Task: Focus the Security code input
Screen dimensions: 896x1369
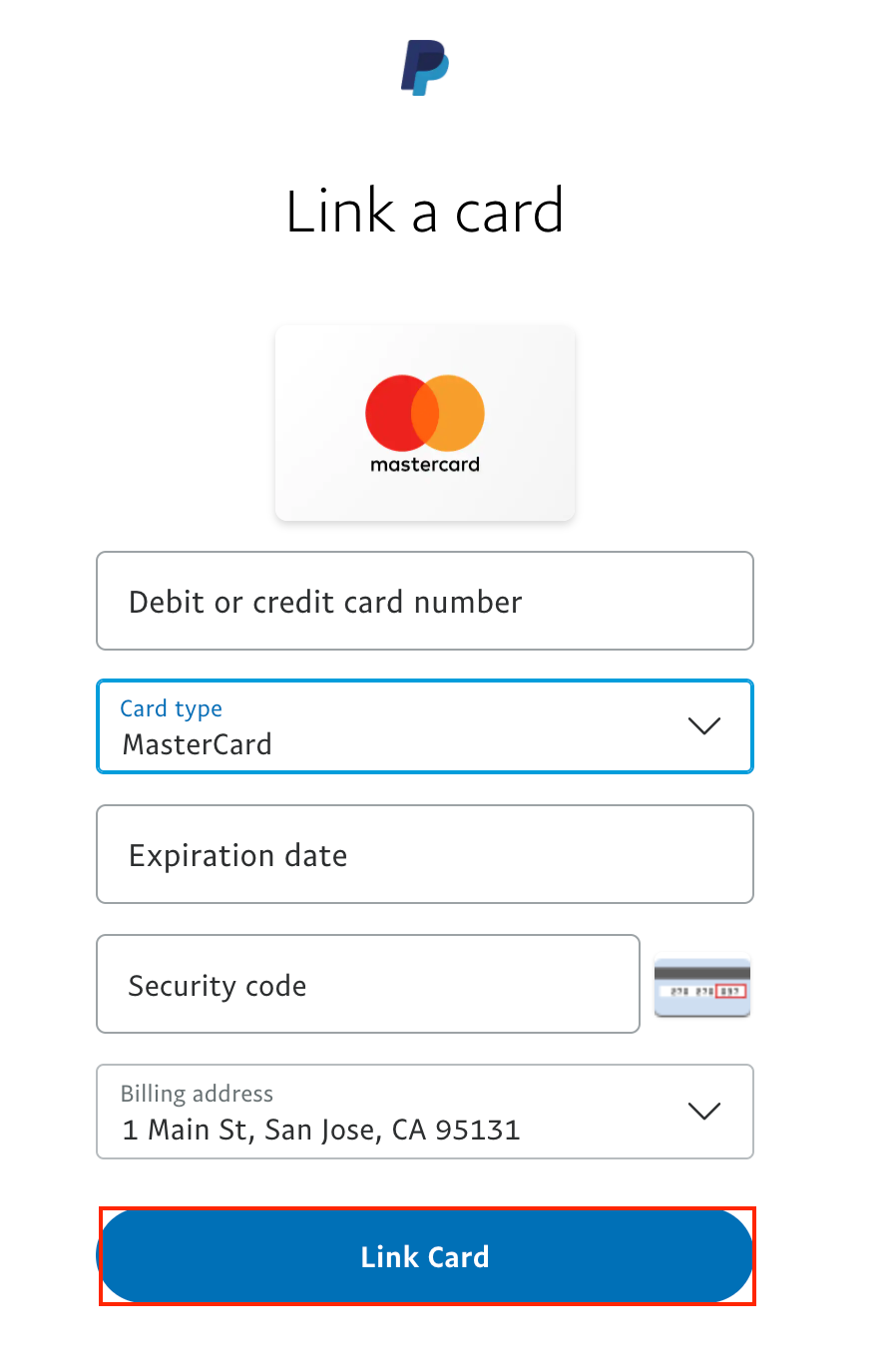Action: pos(367,984)
